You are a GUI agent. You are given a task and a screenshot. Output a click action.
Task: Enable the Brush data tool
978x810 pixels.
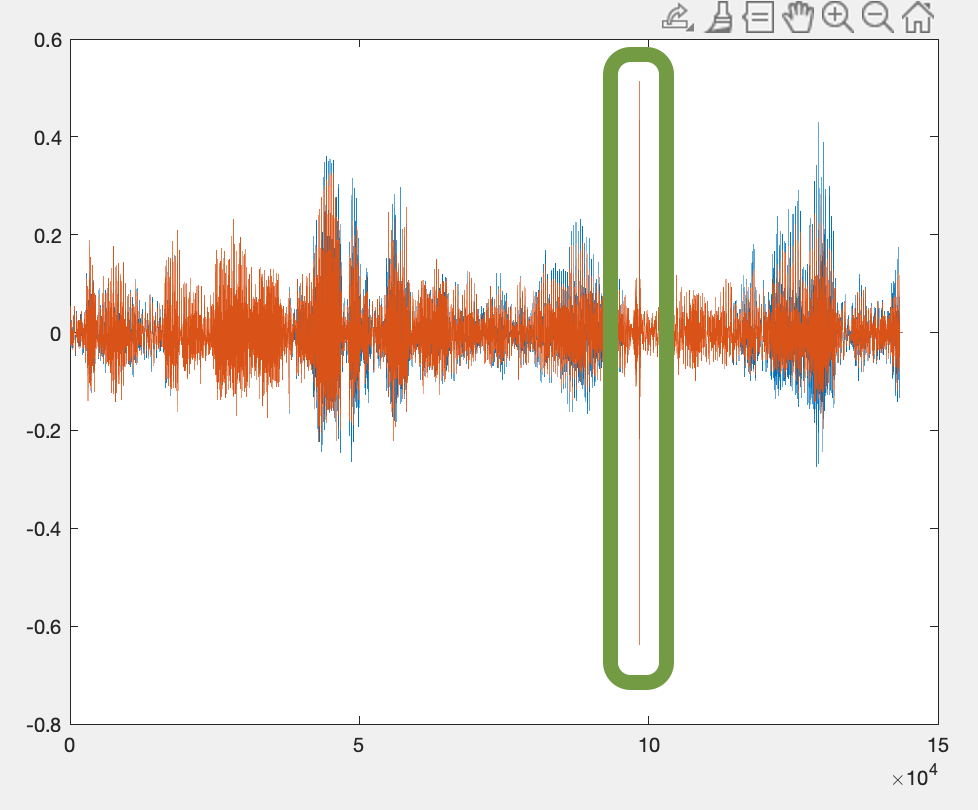pyautogui.click(x=718, y=17)
